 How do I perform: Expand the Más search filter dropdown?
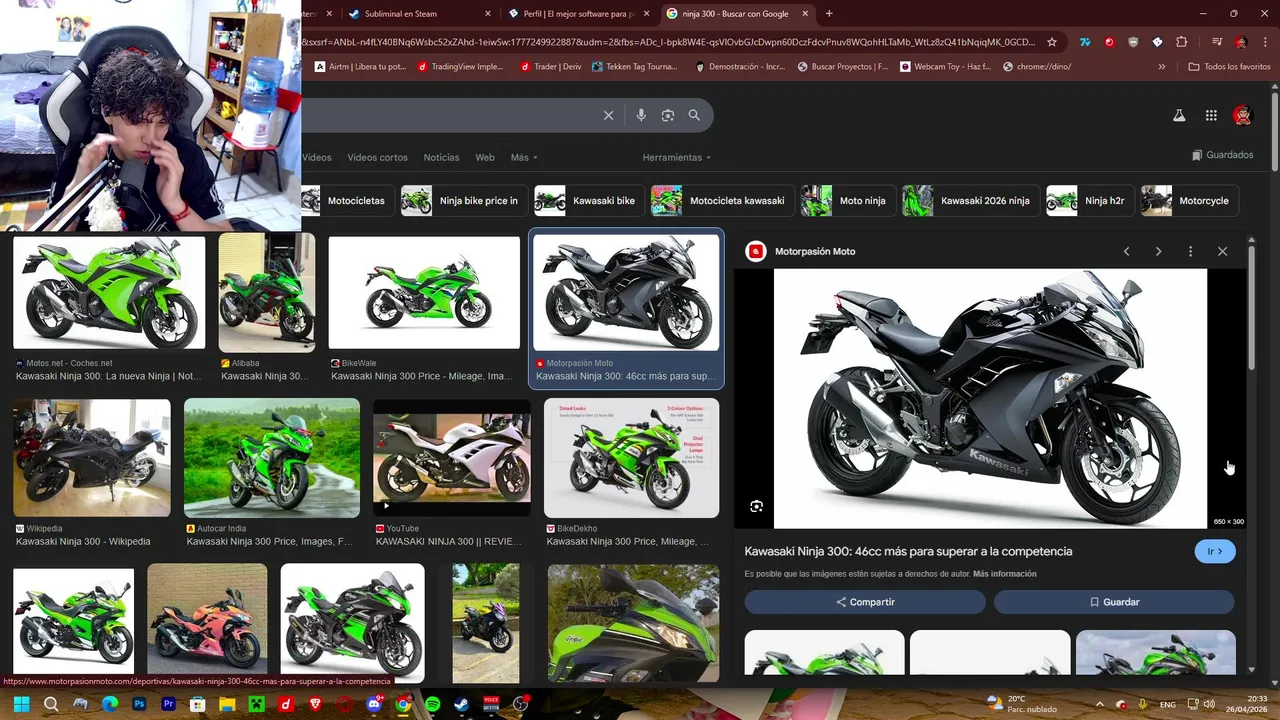524,158
